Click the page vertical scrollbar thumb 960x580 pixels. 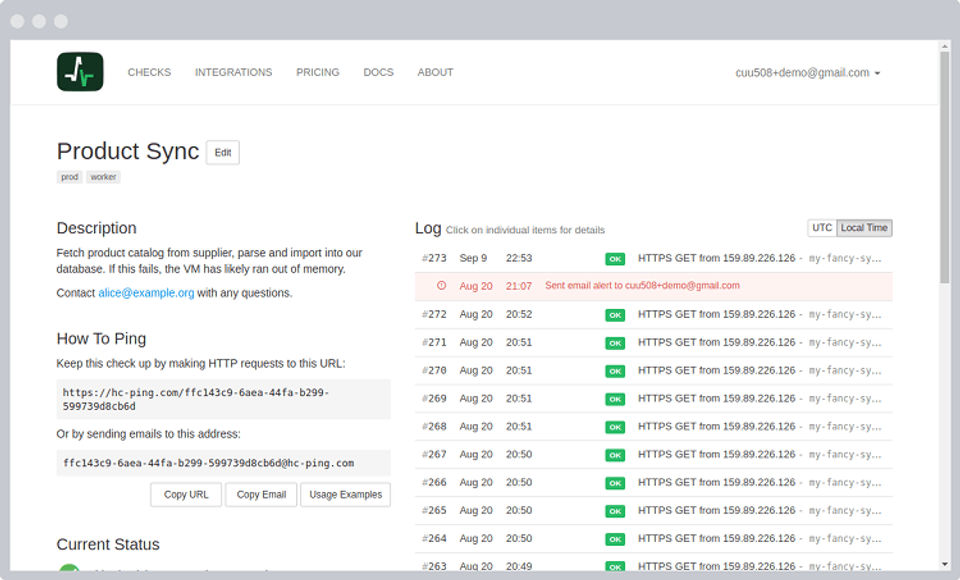[x=945, y=167]
